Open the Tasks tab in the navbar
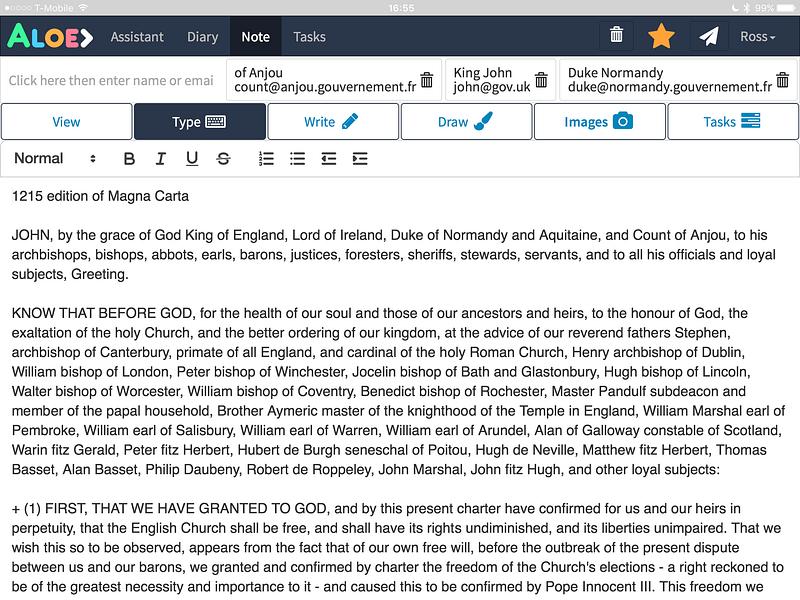This screenshot has width=800, height=600. (309, 37)
